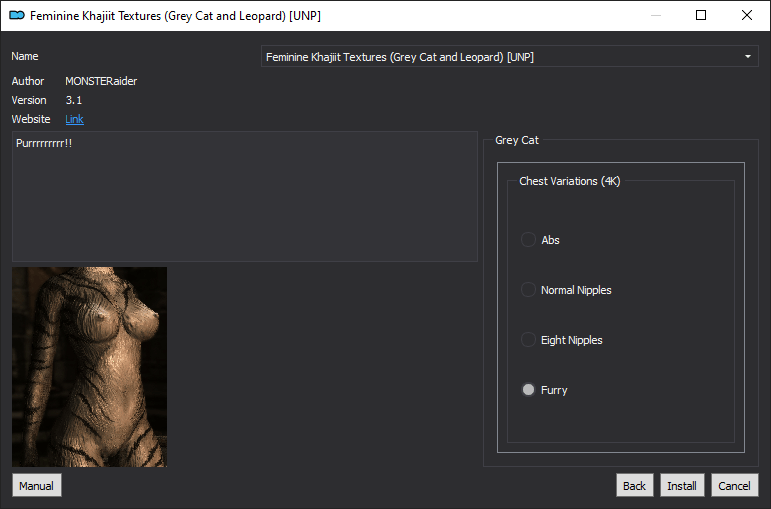Viewport: 771px width, 509px height.
Task: Click the Install button
Action: [x=682, y=486]
